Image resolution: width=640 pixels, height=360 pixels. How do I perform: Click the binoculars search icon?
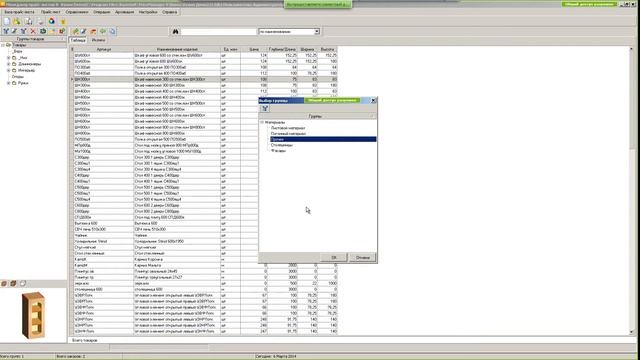tap(176, 31)
